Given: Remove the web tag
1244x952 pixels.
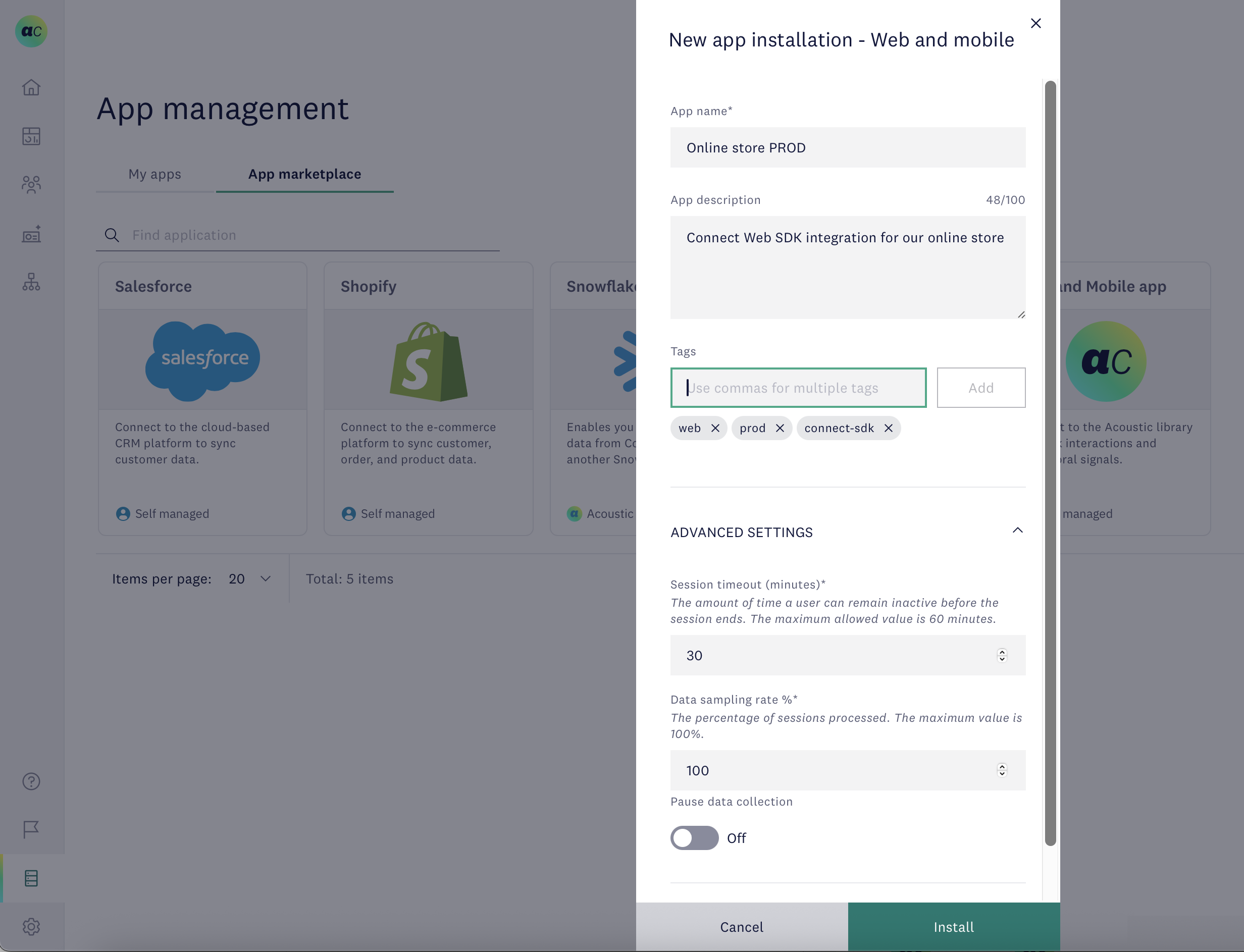Looking at the screenshot, I should click(716, 428).
